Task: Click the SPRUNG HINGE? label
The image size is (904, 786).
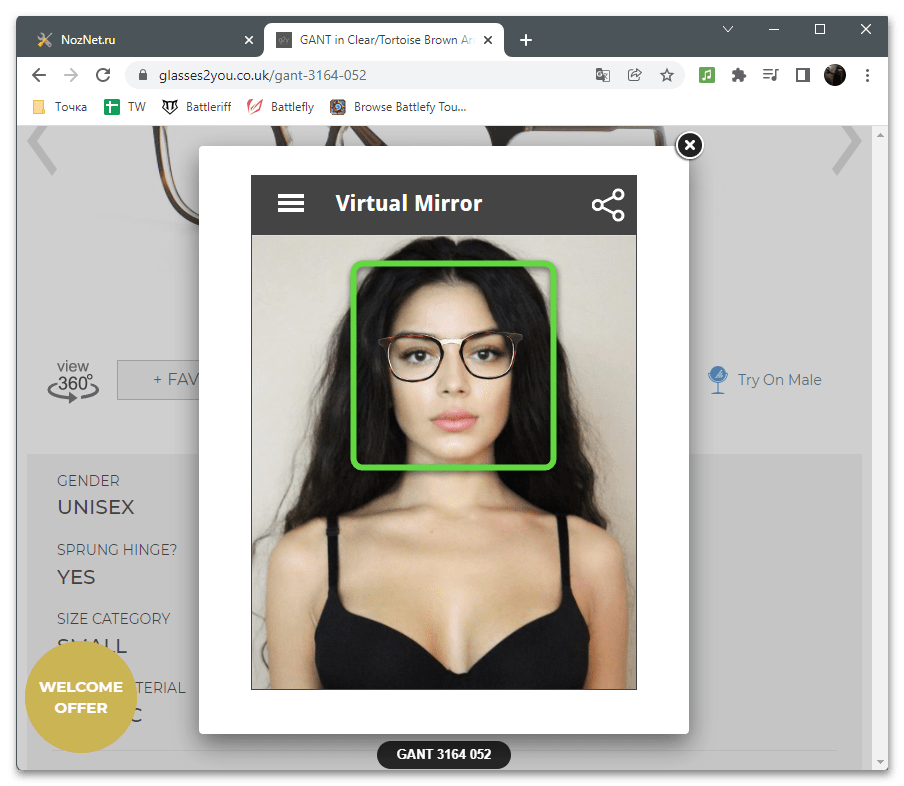Action: point(117,550)
